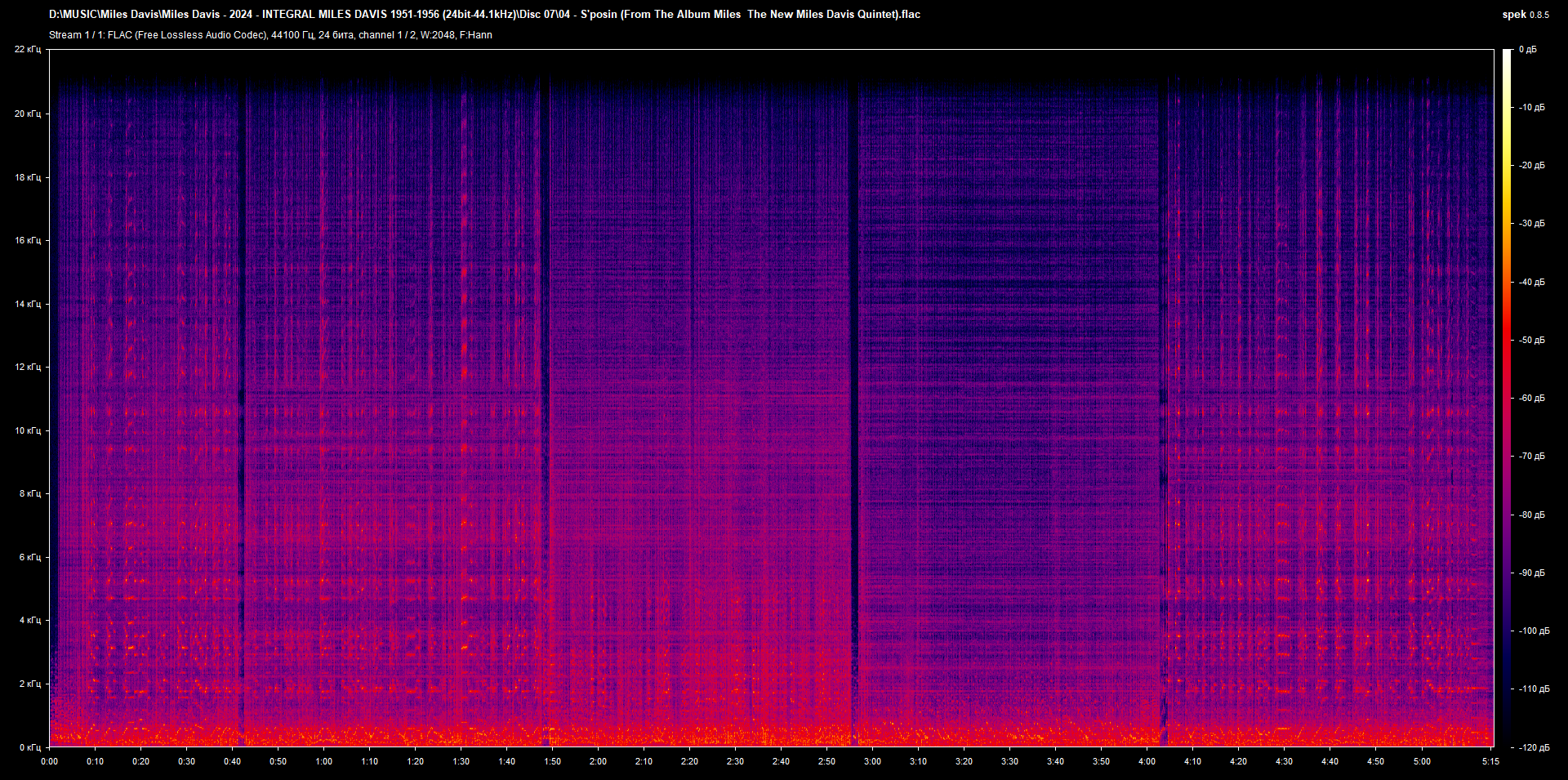Click the '1:50' time axis label

pos(553,761)
